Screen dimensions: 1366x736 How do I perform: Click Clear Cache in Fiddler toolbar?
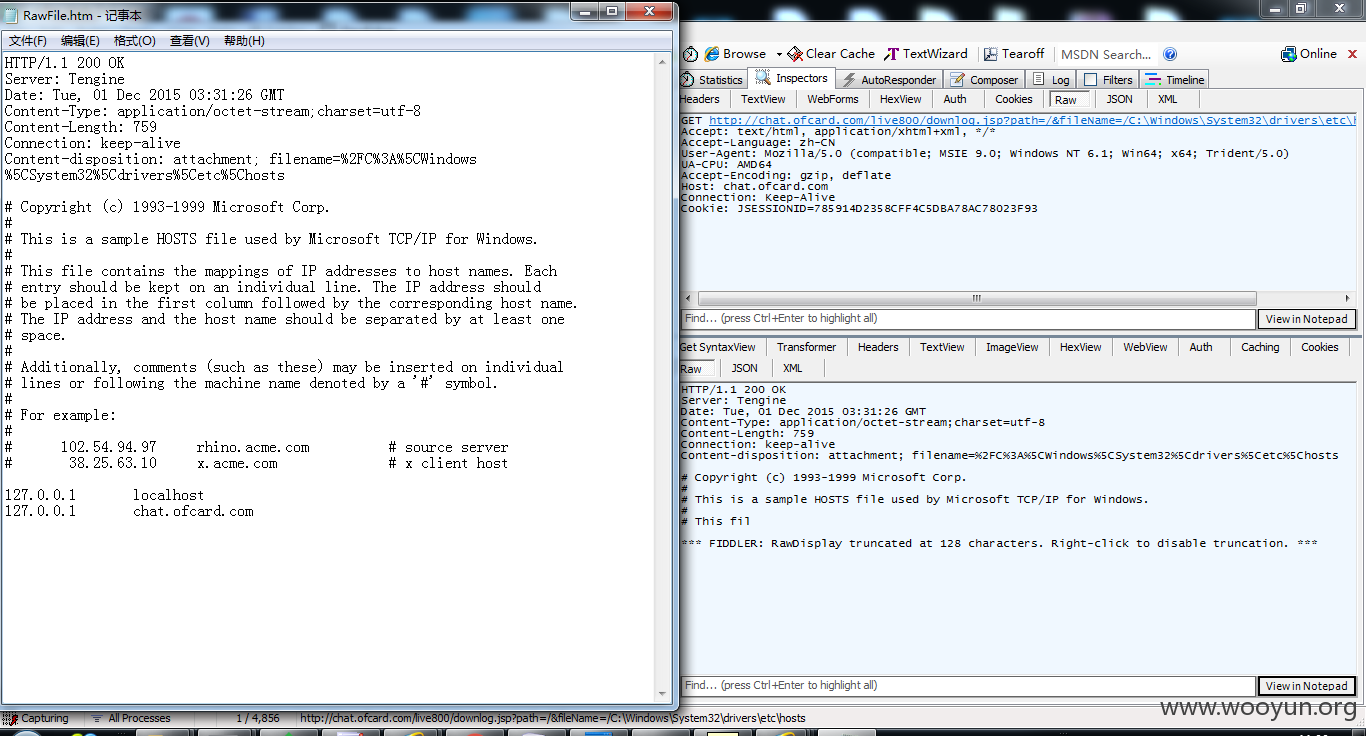point(831,54)
